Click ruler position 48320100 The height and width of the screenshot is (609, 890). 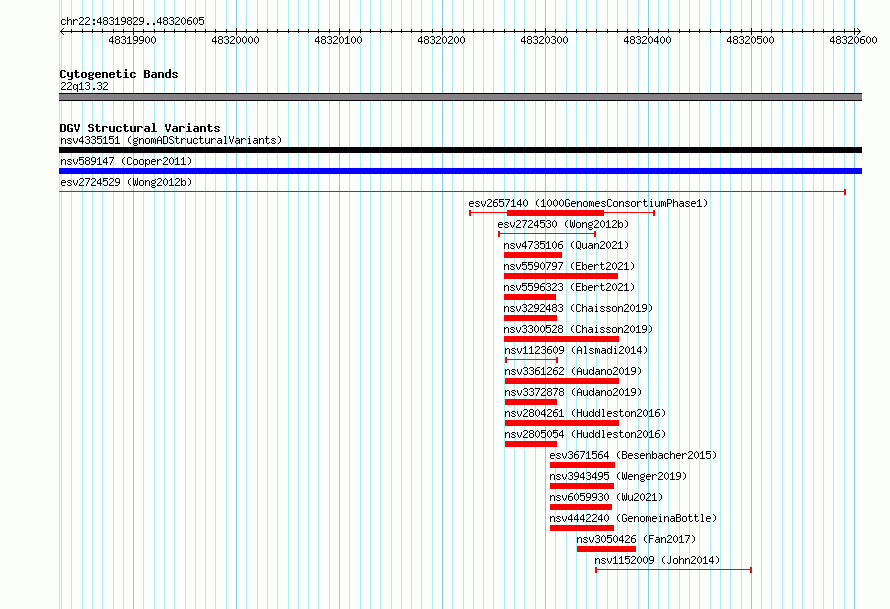(x=338, y=40)
